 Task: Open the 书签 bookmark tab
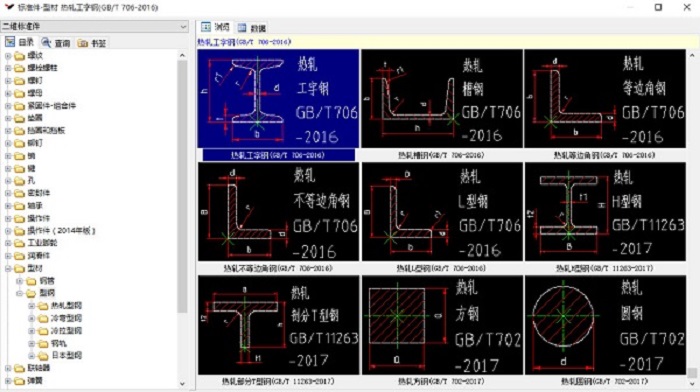pos(92,43)
